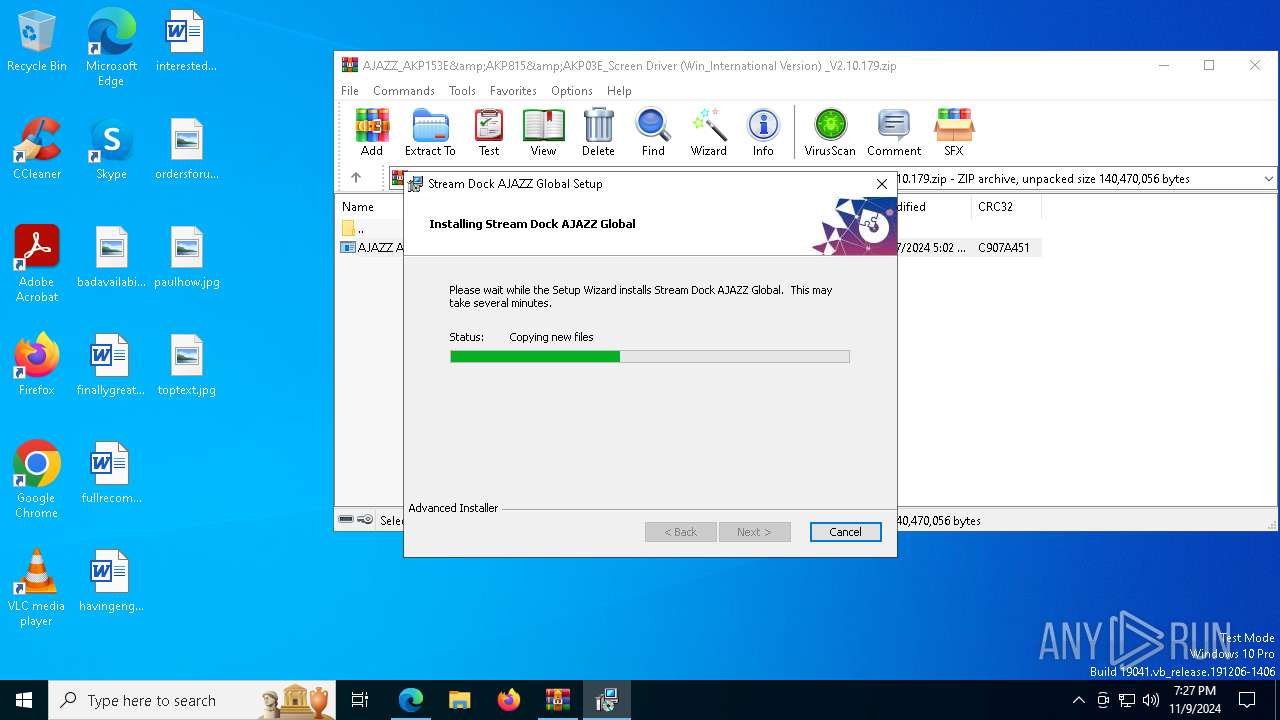
Task: Click the SFX toolbar icon
Action: tap(954, 133)
